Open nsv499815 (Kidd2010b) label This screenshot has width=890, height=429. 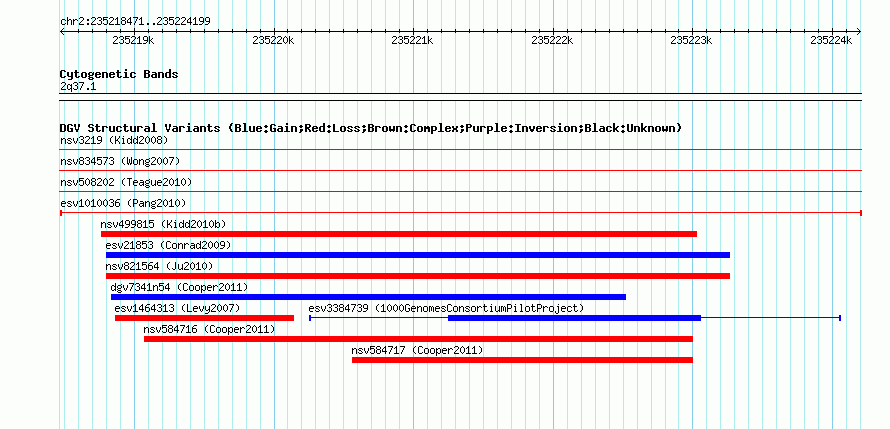(163, 224)
